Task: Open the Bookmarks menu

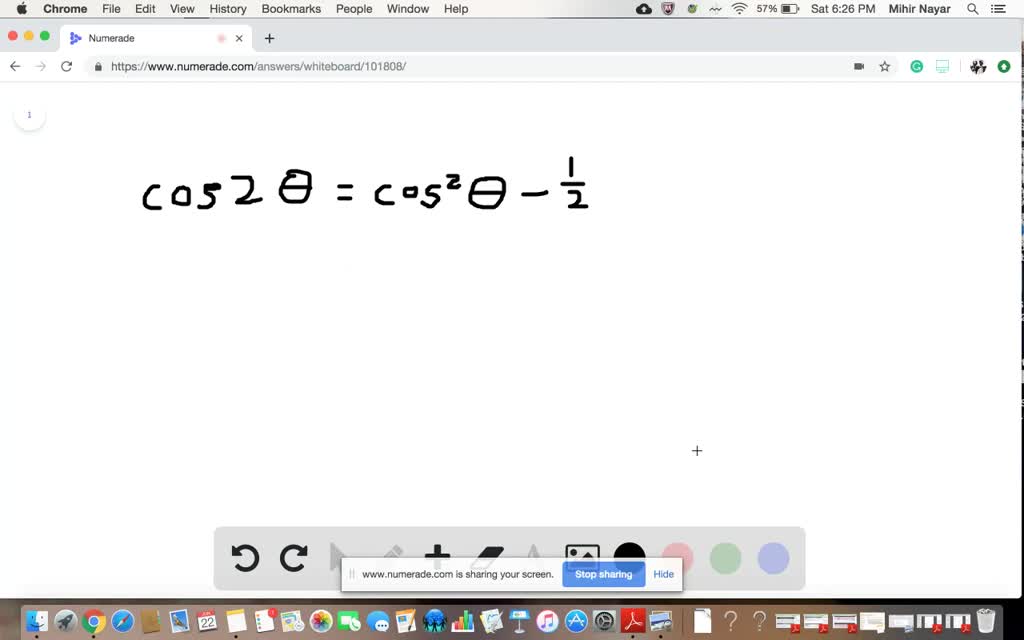Action: click(291, 9)
